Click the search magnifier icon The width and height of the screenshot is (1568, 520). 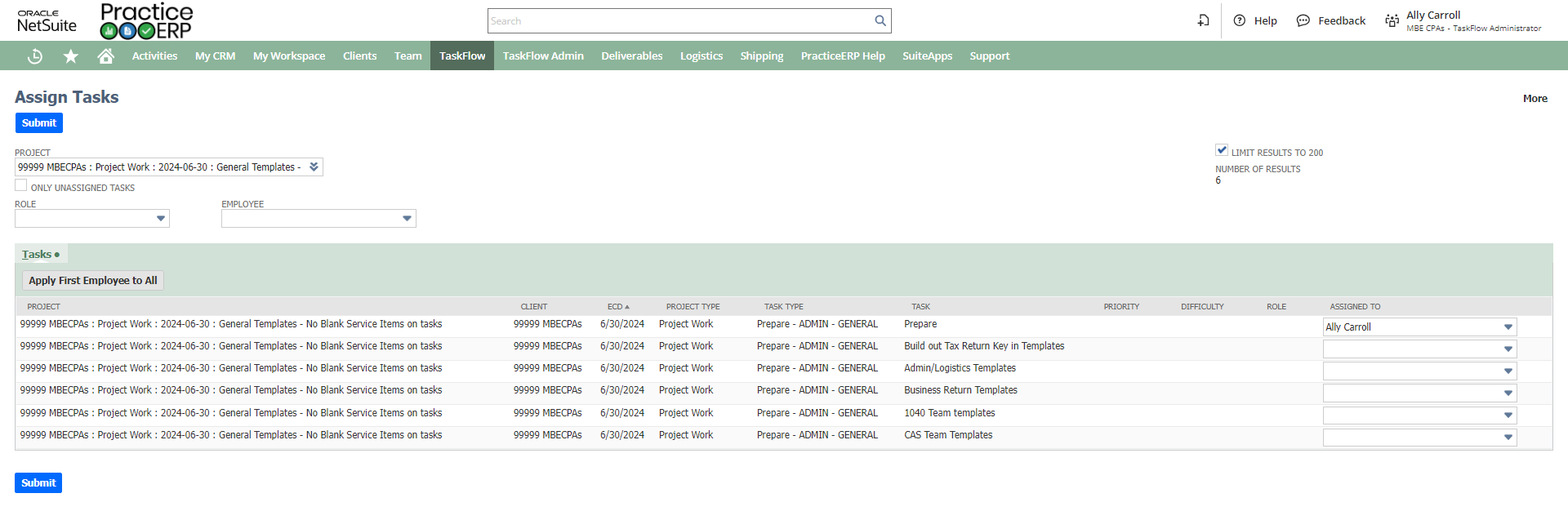[x=880, y=20]
